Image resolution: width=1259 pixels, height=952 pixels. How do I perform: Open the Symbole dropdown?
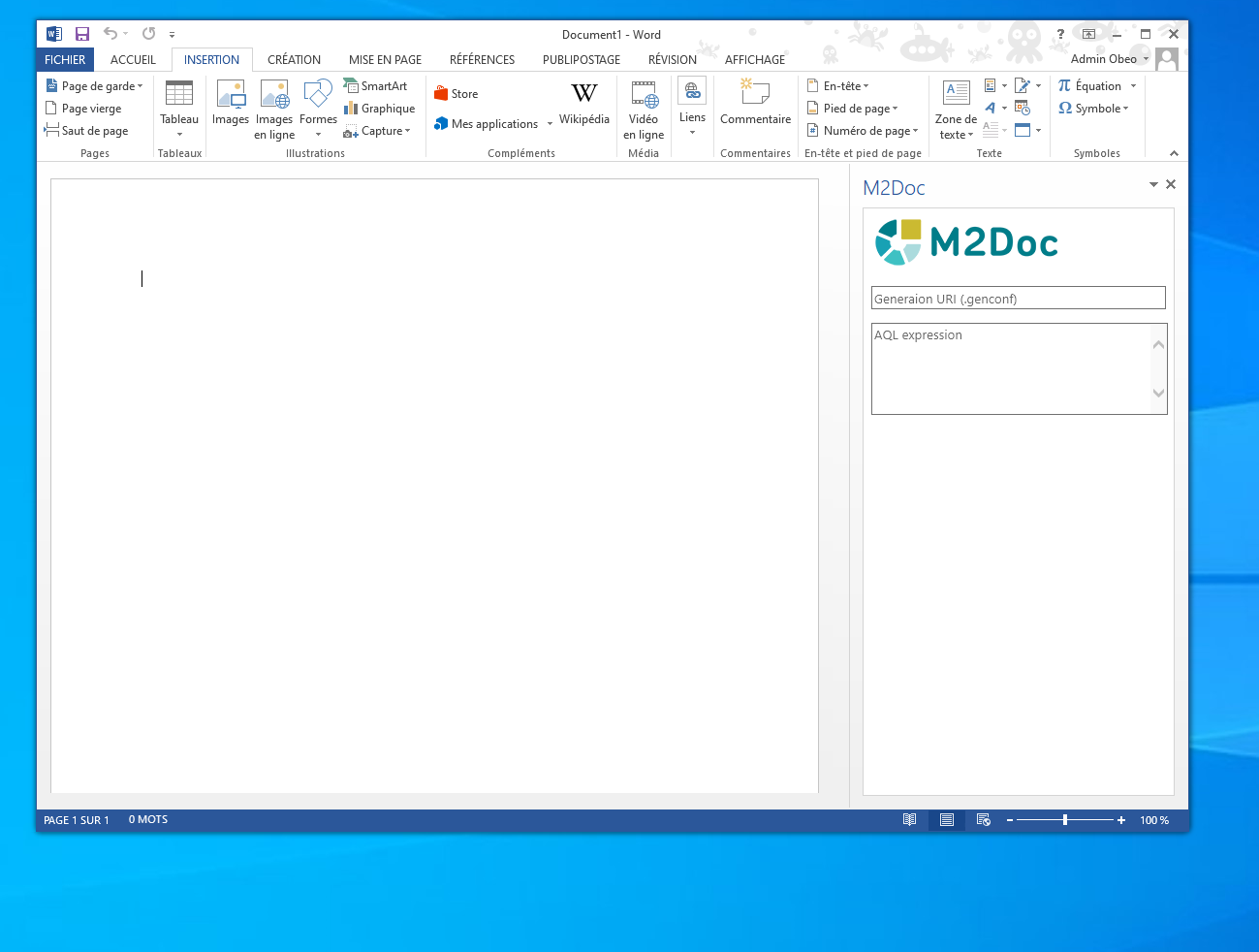coord(1093,109)
